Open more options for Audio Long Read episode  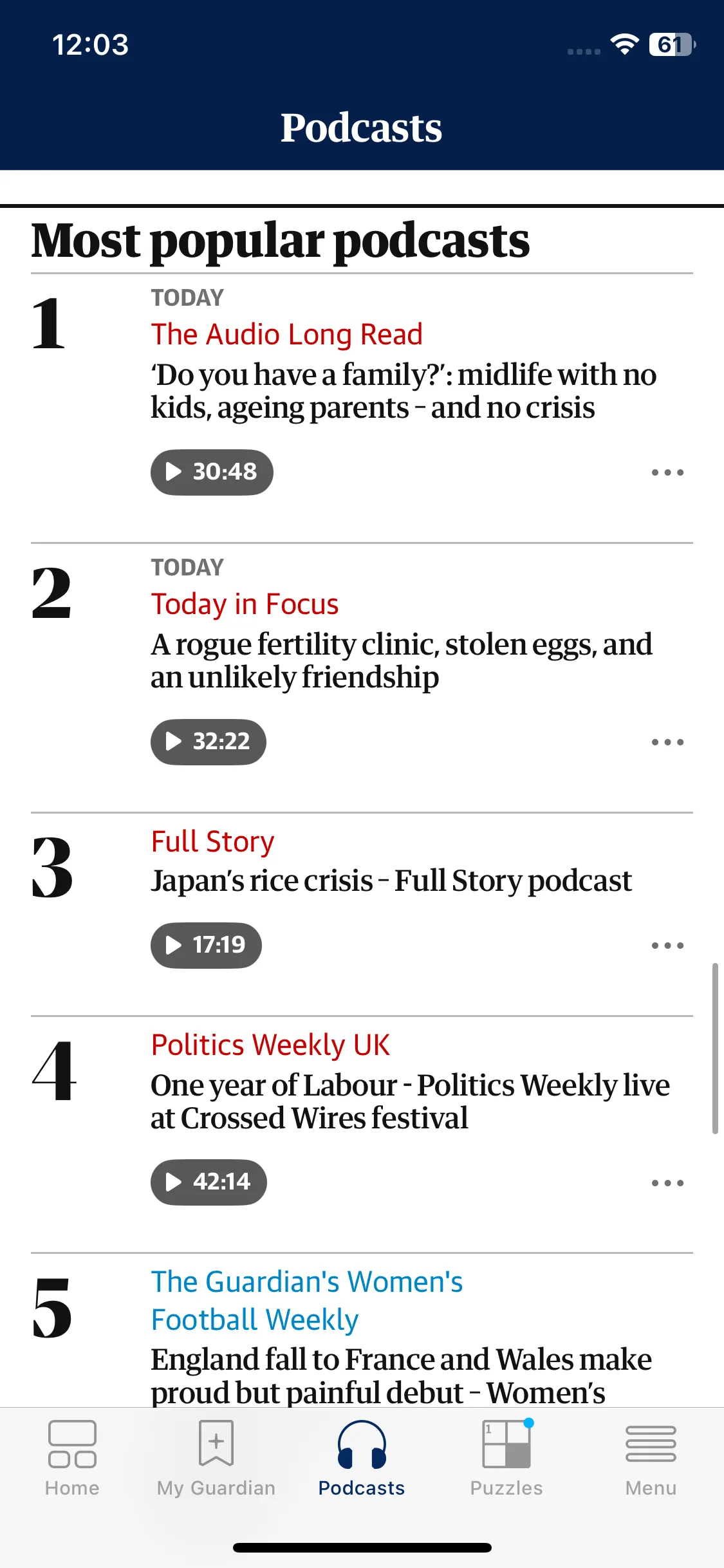coord(667,472)
